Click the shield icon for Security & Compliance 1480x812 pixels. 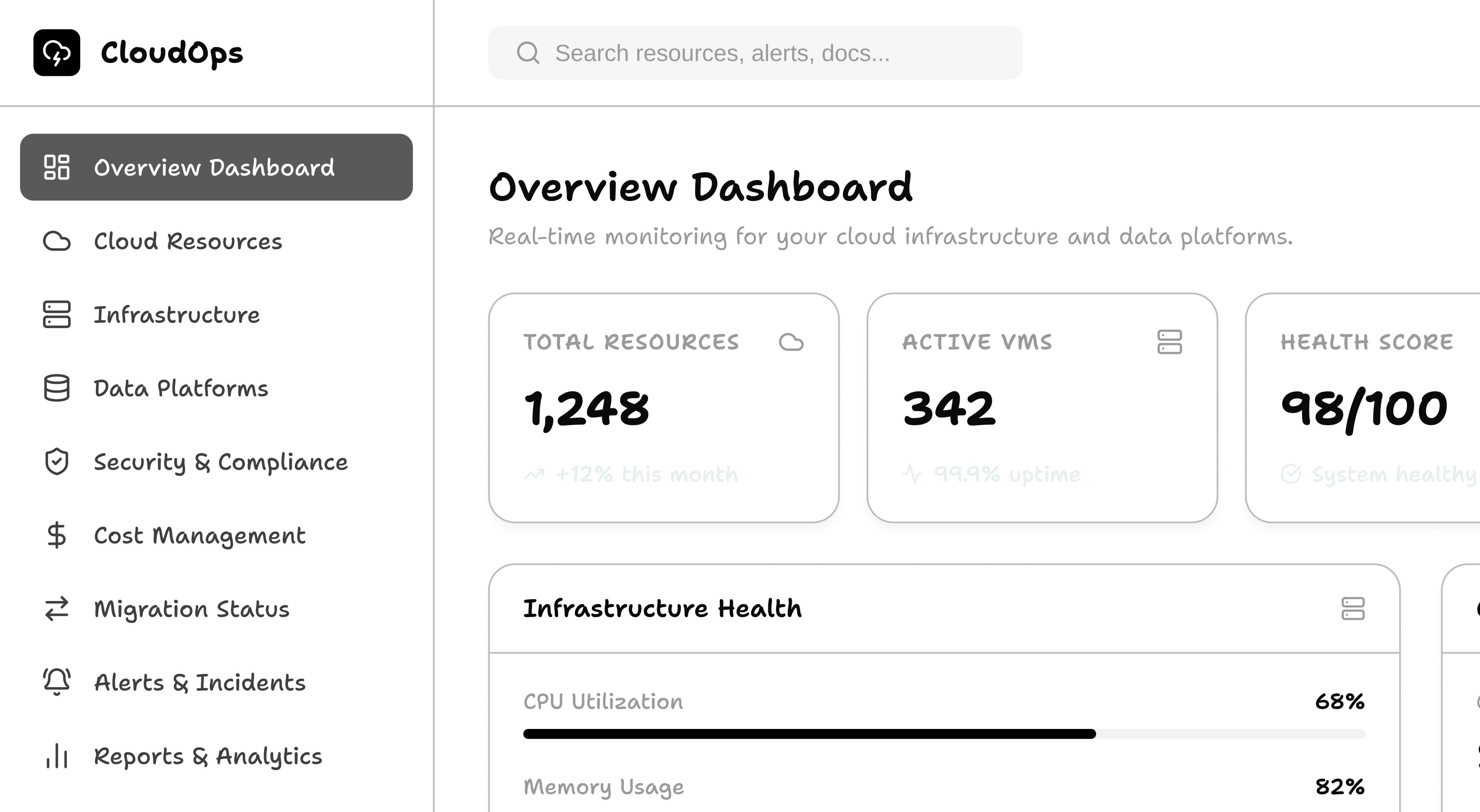(x=56, y=462)
